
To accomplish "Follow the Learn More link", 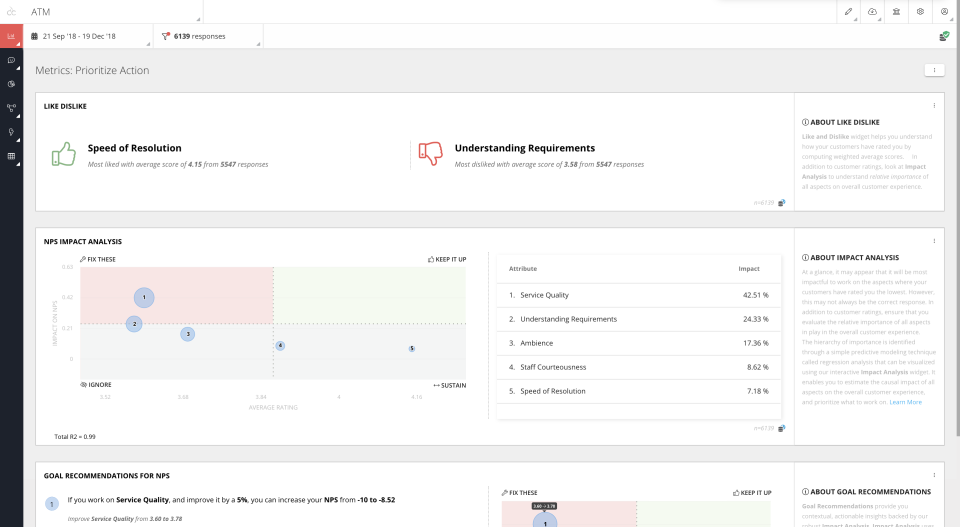I will [x=906, y=402].
